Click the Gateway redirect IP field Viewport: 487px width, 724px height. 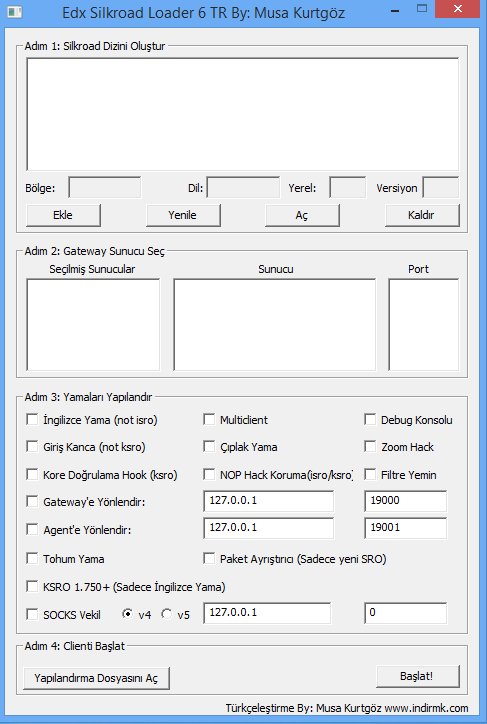click(268, 501)
